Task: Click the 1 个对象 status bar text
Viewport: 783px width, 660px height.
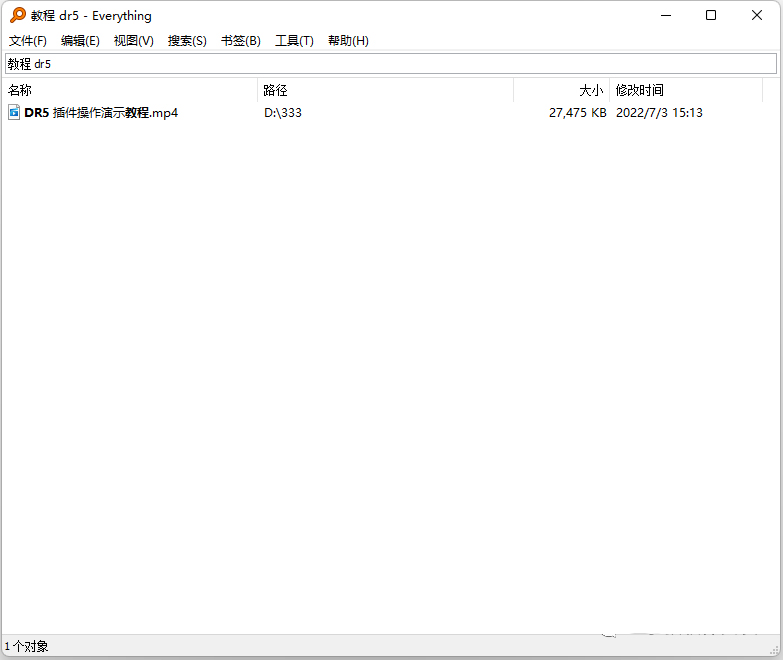Action: [x=27, y=647]
